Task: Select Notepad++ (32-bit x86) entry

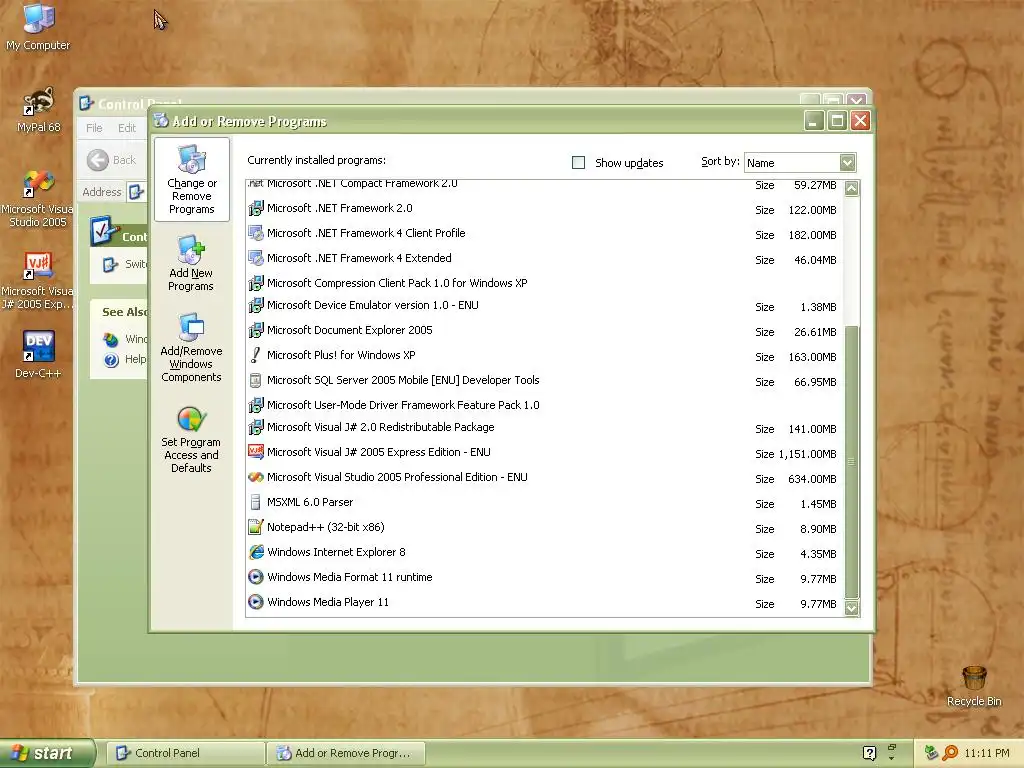Action: click(x=545, y=528)
